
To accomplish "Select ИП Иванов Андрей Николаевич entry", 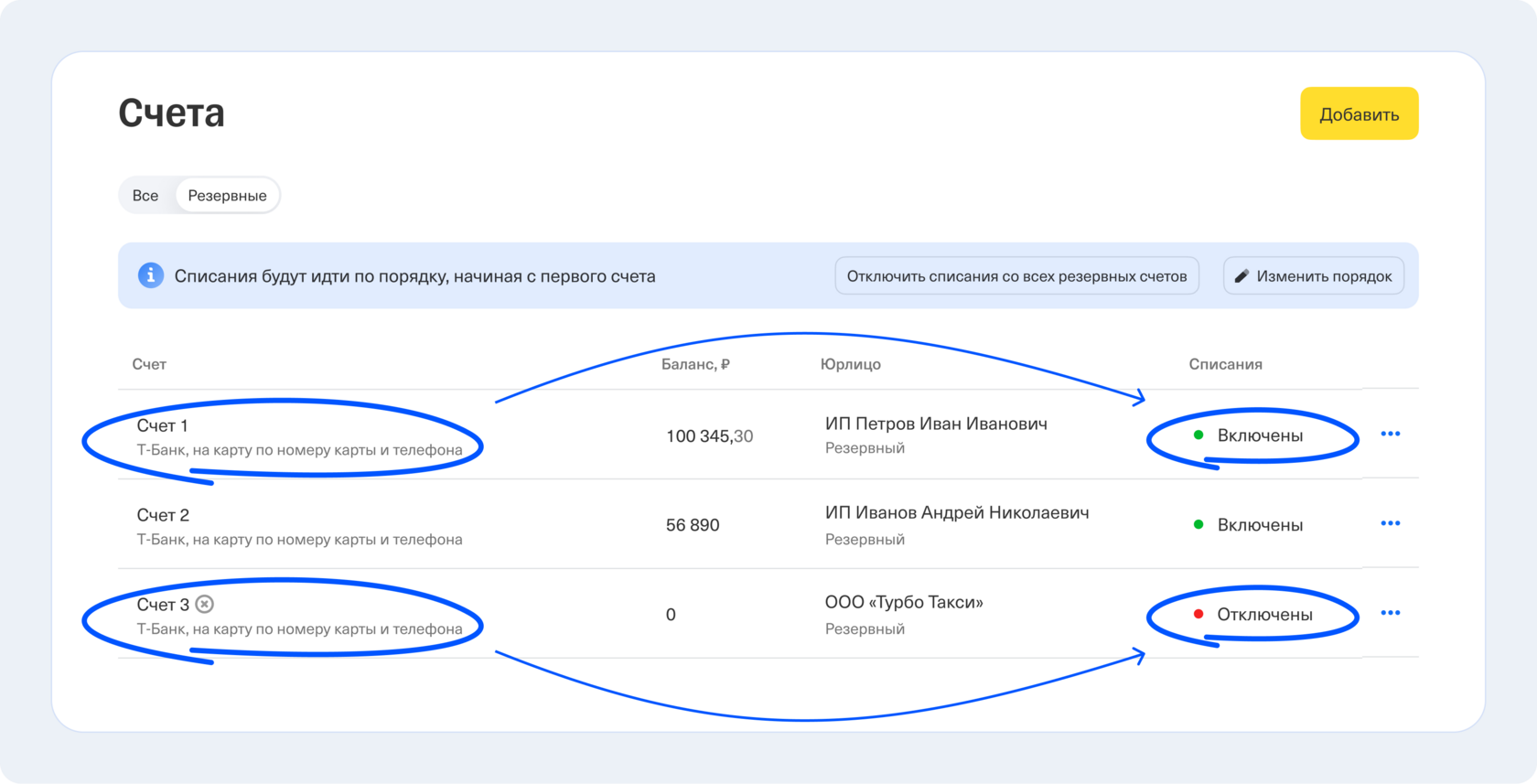I will pos(956,513).
